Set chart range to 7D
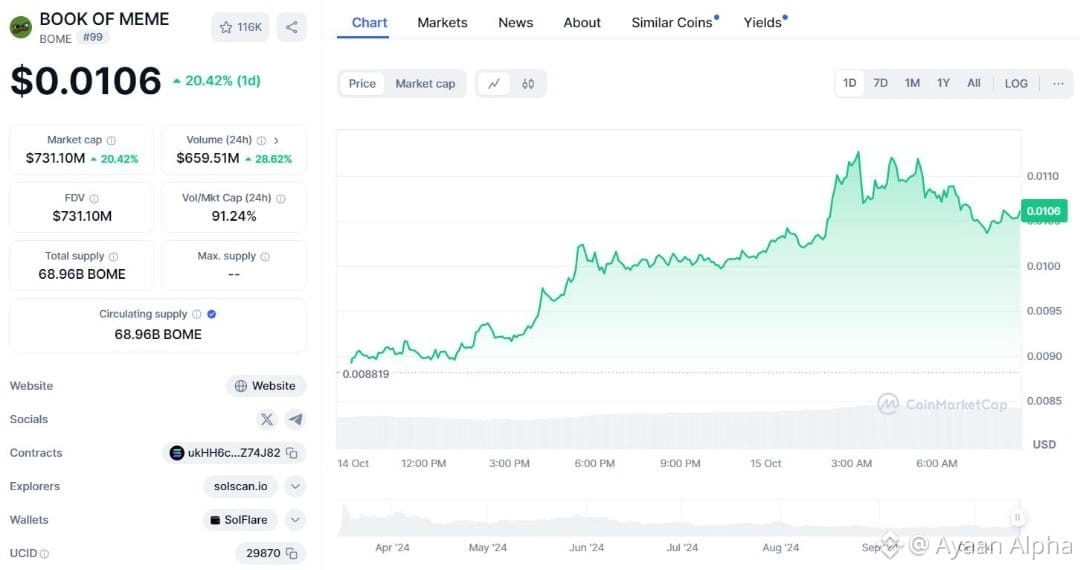The image size is (1080, 570). coord(881,83)
